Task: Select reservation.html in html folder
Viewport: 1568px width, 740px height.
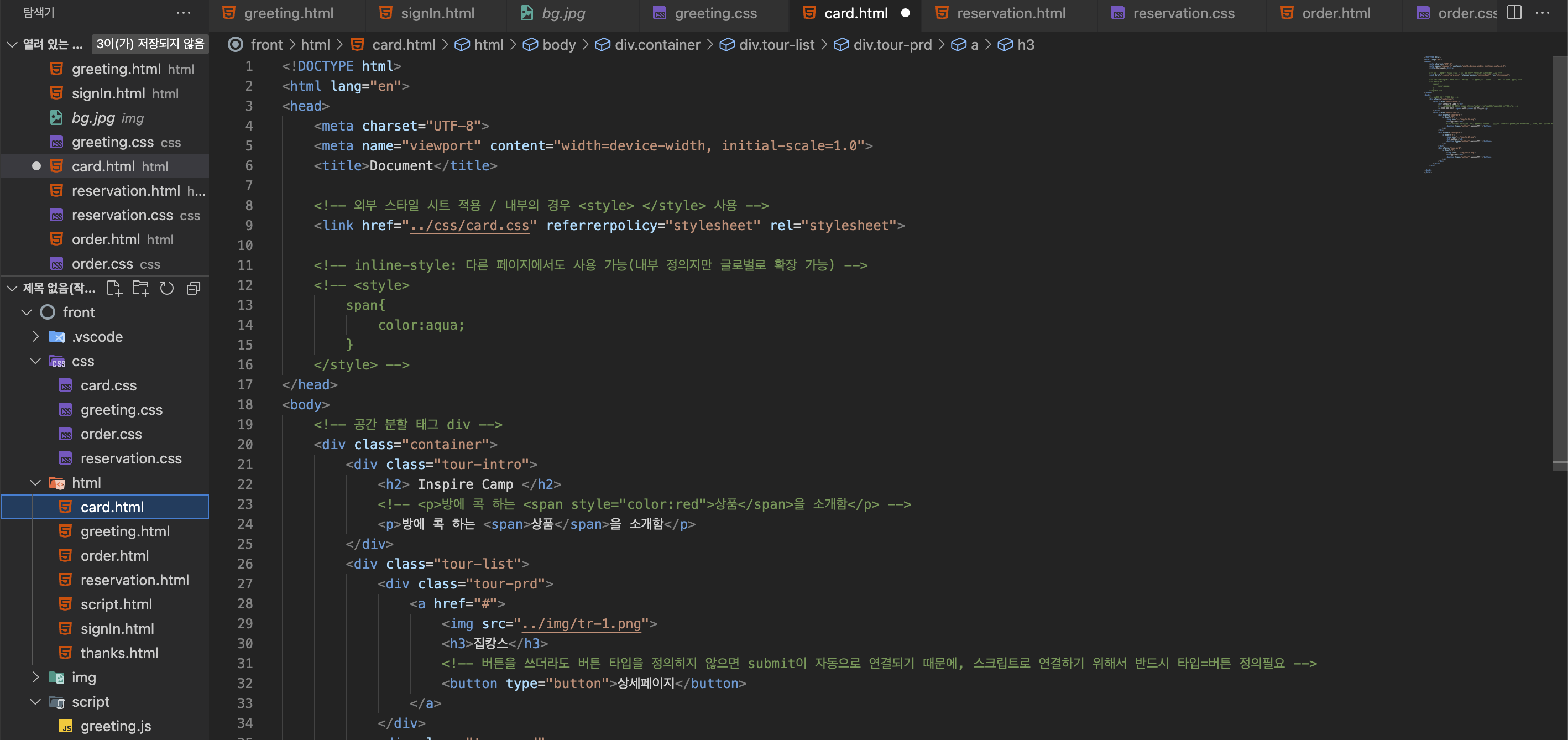Action: tap(104, 580)
